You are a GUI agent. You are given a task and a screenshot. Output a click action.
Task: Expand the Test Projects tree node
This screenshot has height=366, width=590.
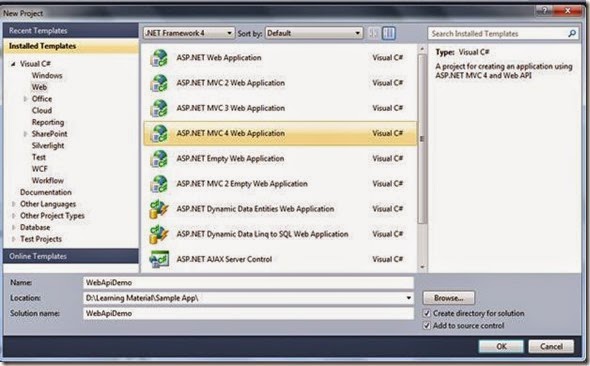14,239
